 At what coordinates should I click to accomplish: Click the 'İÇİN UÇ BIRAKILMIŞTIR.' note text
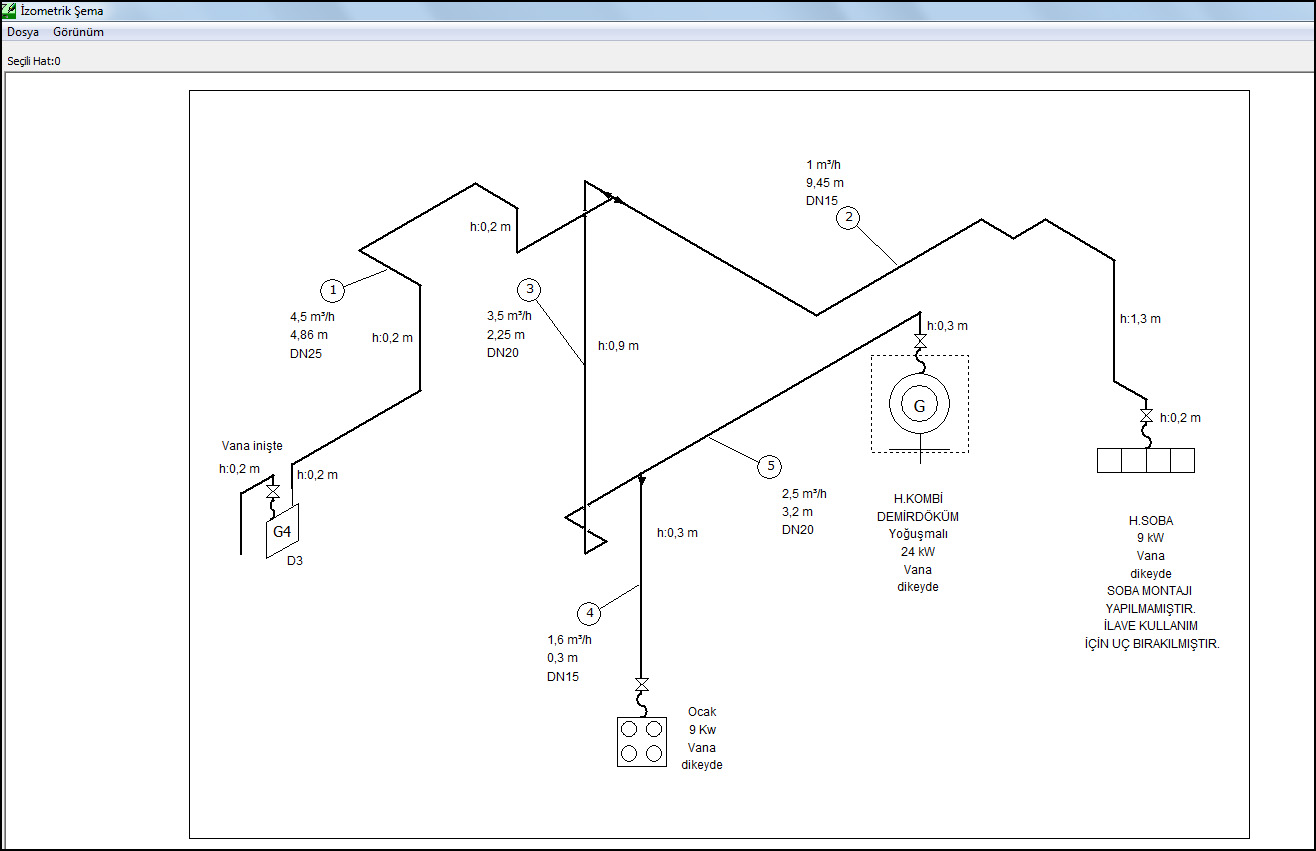tap(1151, 644)
